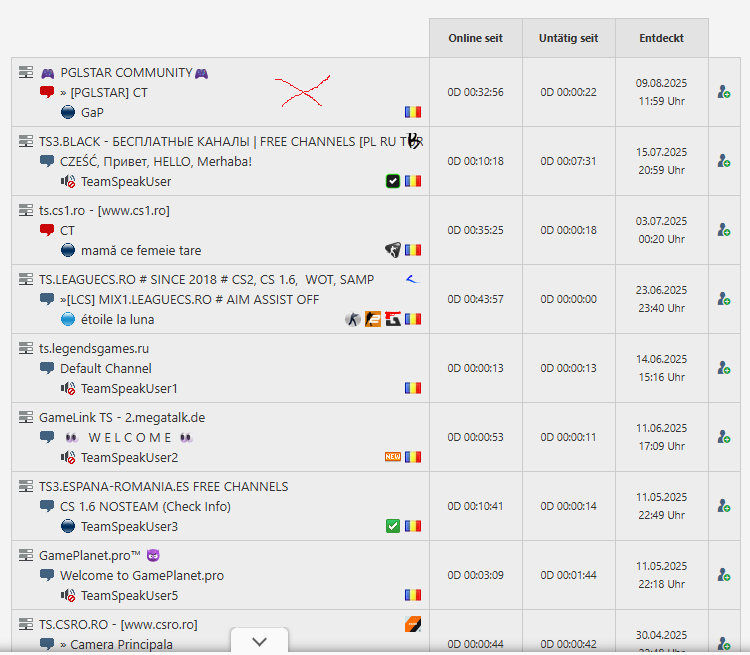Click the Entdeckt column header

click(x=661, y=38)
